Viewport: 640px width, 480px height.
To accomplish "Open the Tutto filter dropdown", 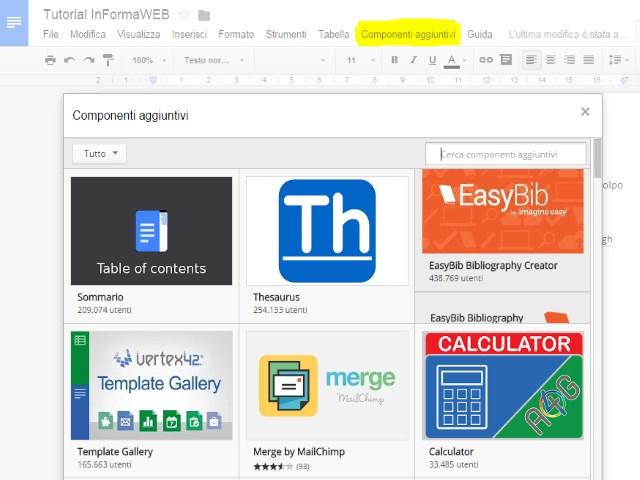I will click(x=100, y=153).
